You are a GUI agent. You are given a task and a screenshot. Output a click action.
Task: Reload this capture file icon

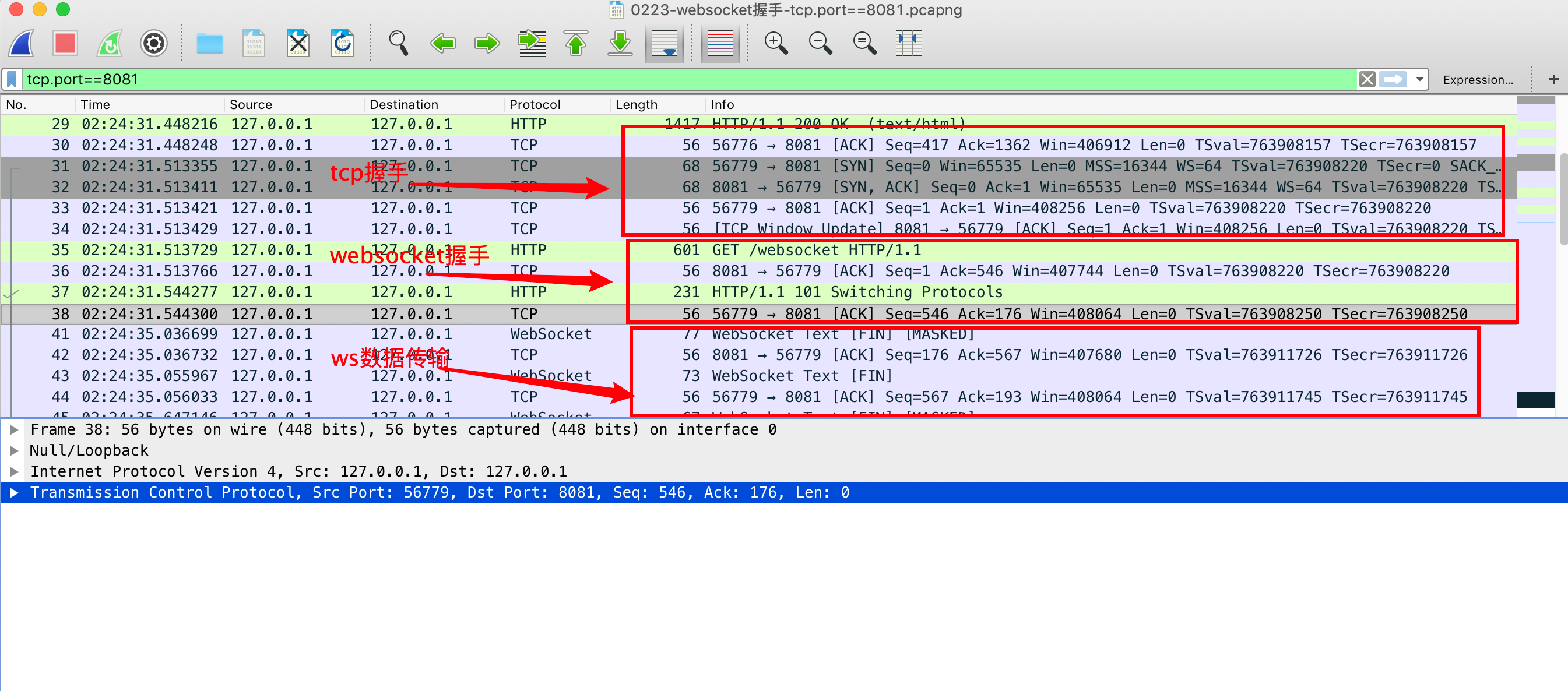point(342,43)
